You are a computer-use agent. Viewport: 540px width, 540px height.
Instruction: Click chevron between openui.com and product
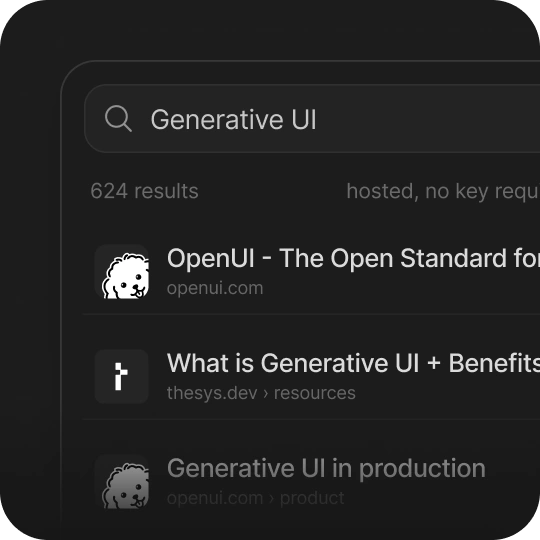tap(271, 499)
